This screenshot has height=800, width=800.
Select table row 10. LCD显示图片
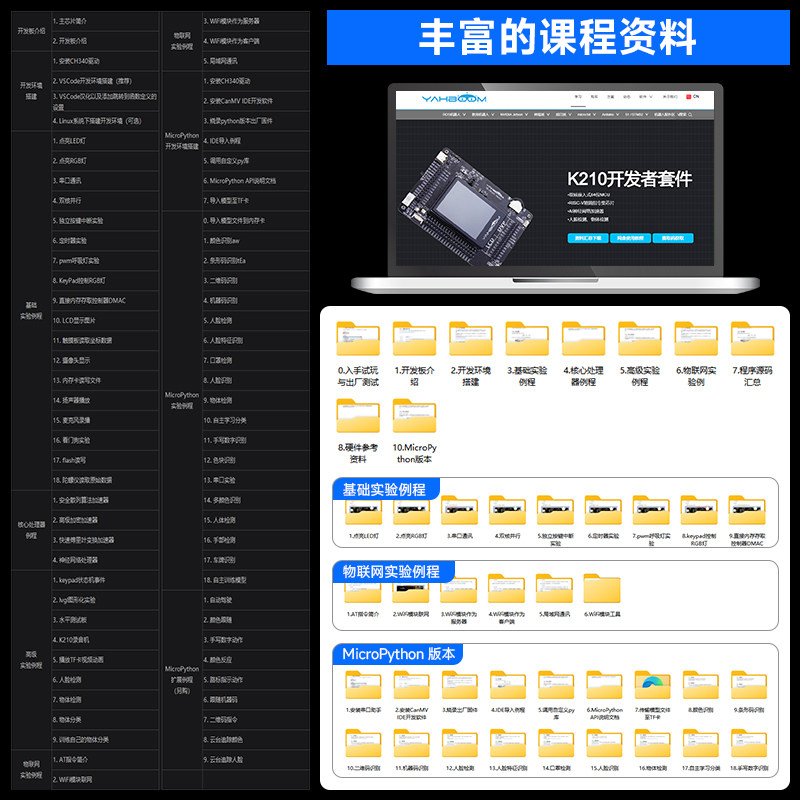pos(105,320)
